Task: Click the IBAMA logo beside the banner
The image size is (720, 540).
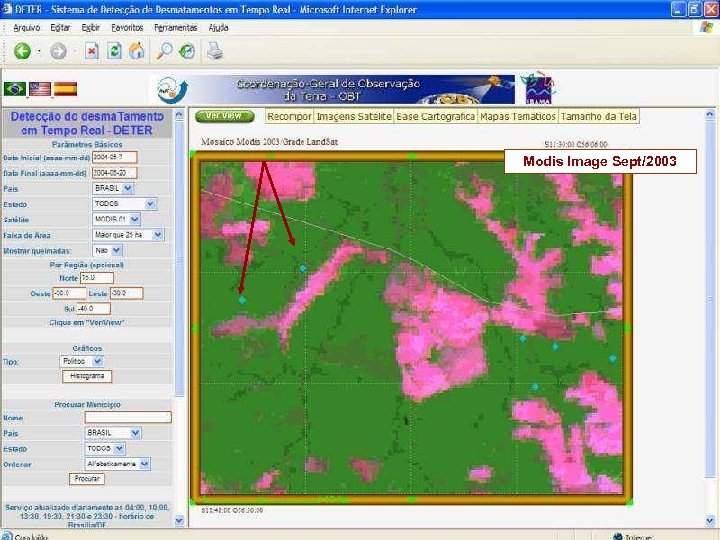Action: [x=539, y=88]
